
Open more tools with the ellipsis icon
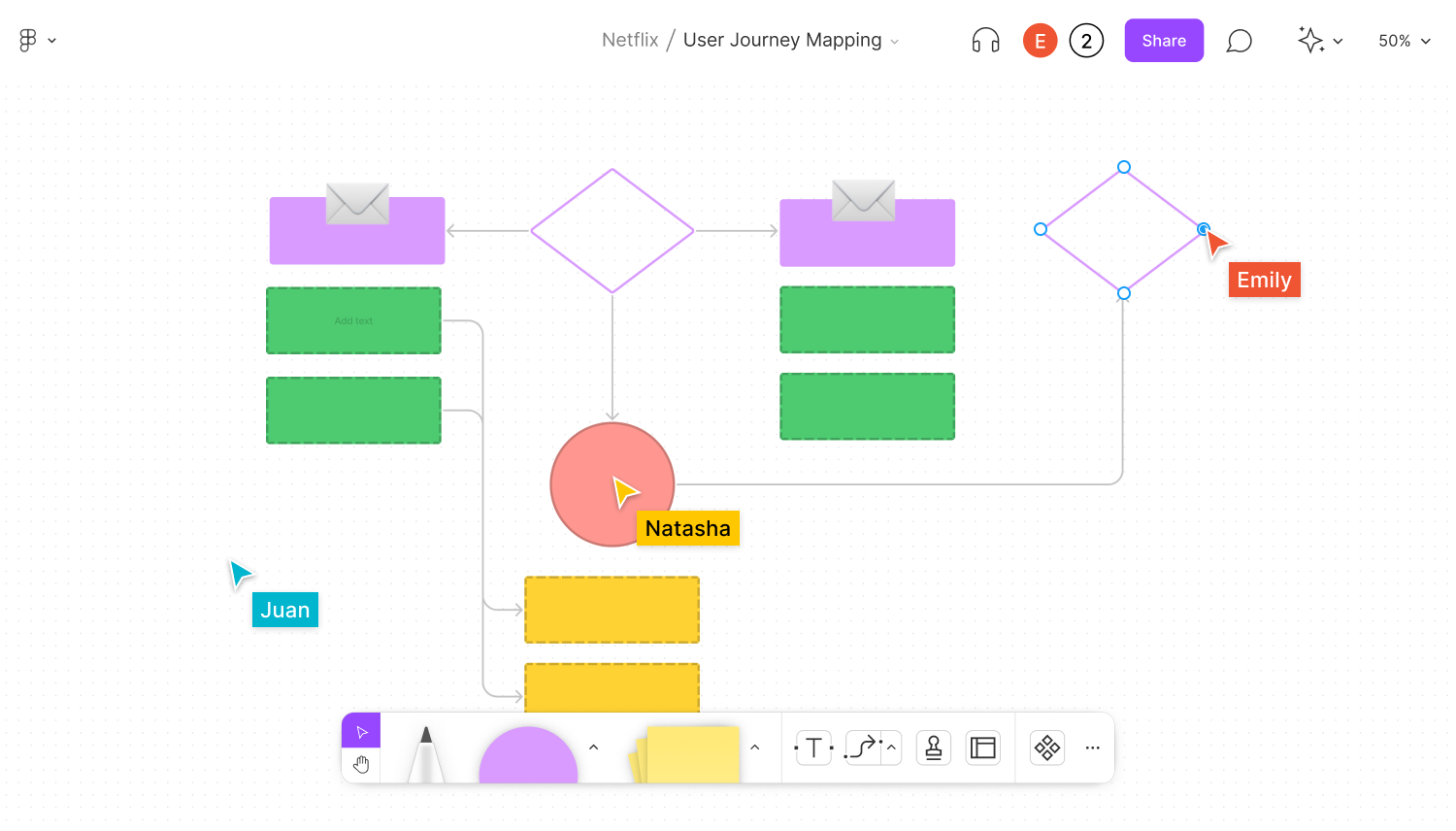click(1092, 748)
